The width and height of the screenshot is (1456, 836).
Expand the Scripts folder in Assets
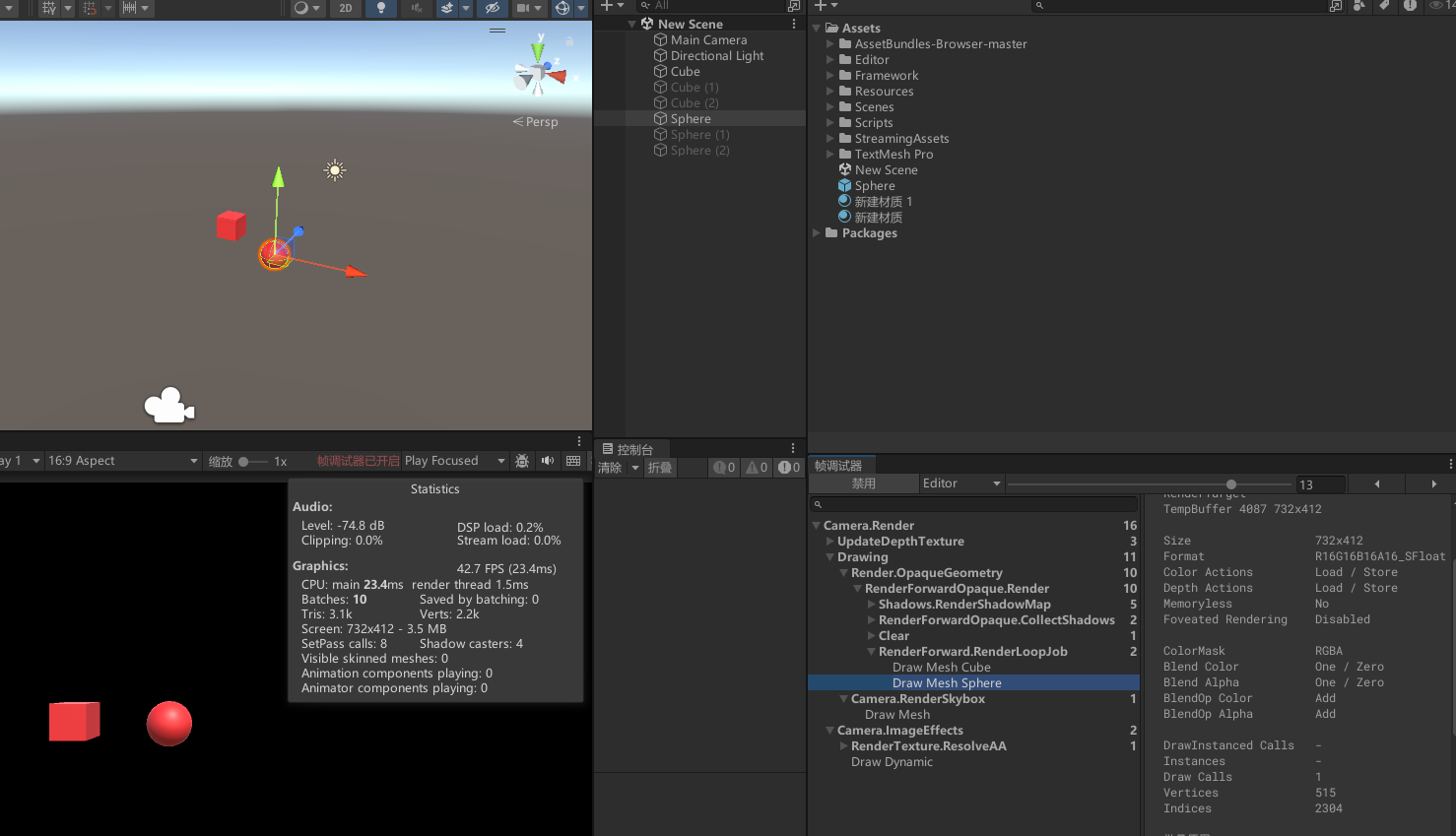point(830,123)
